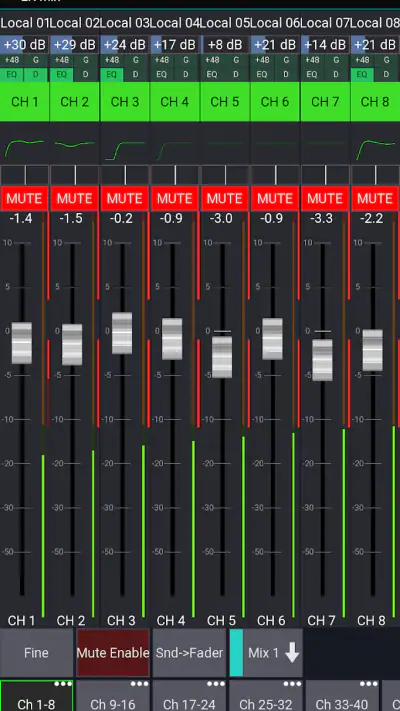Screen dimensions: 400x711
Task: Enable the Fine fader adjustment button
Action: [x=36, y=653]
